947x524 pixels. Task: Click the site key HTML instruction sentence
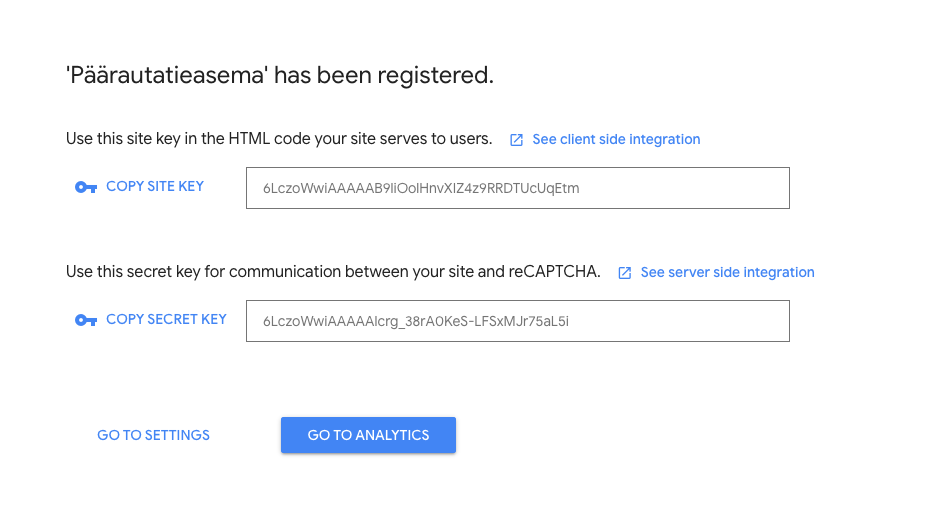279,139
